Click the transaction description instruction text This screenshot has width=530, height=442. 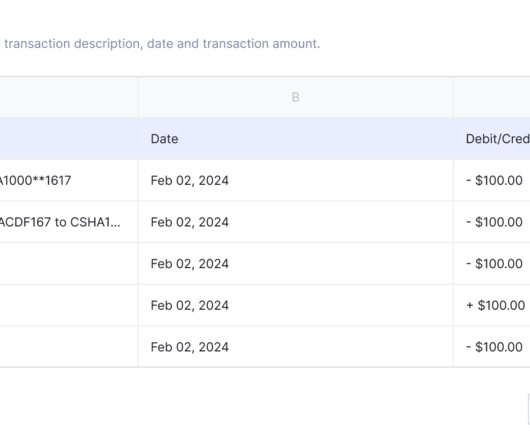click(162, 44)
